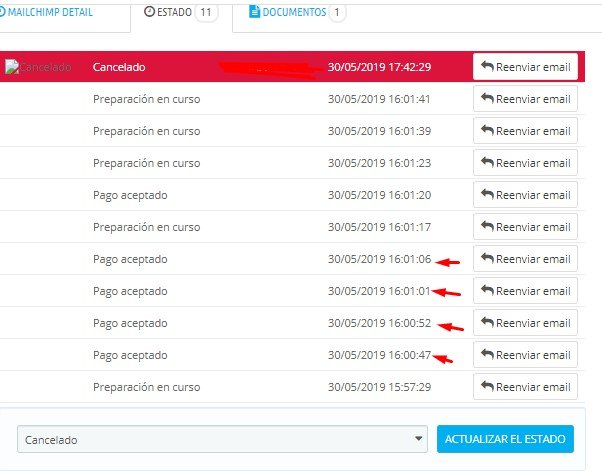Open the Documentos tab

tap(297, 12)
